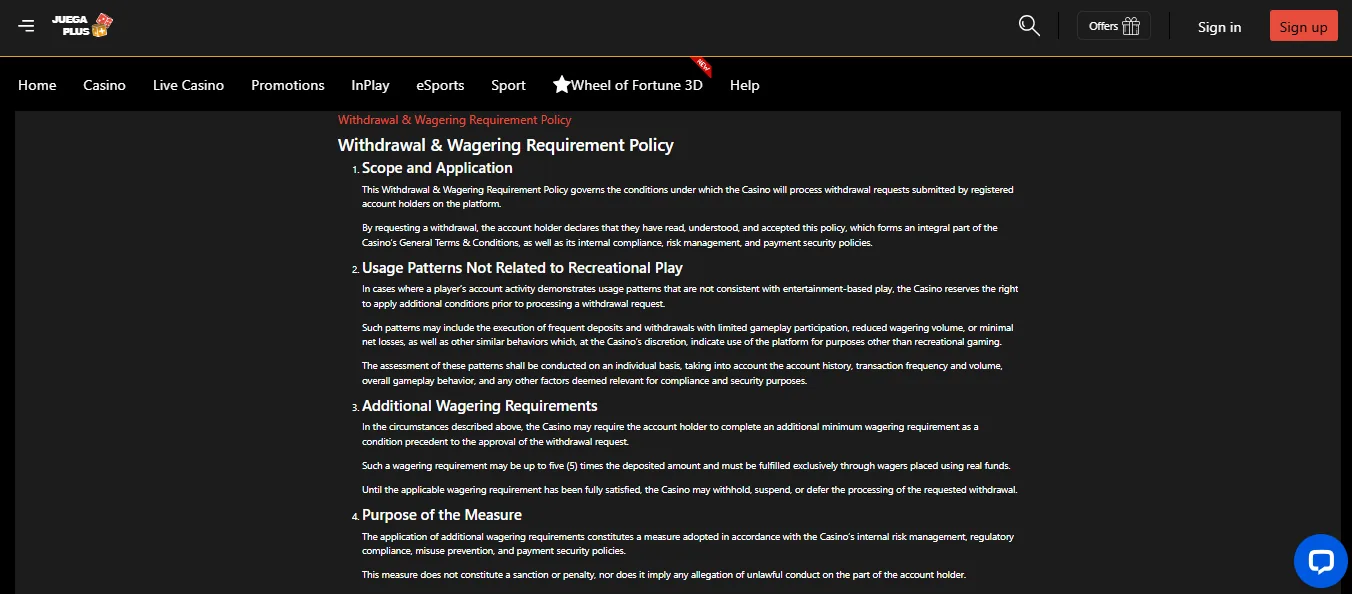Open the search magnifier icon

tap(1029, 26)
